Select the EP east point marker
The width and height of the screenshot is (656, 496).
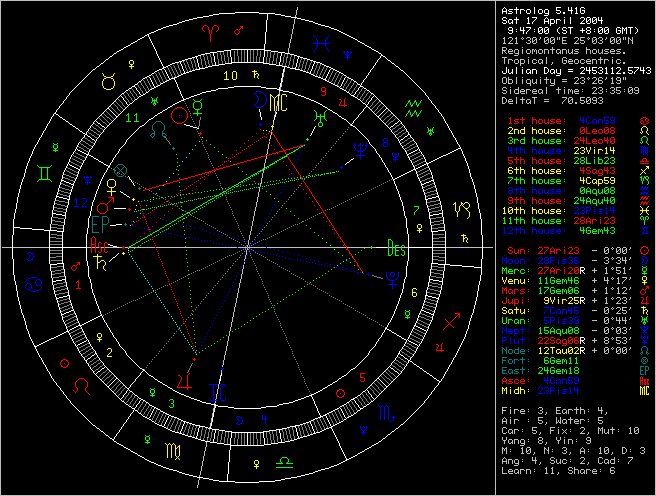100,221
